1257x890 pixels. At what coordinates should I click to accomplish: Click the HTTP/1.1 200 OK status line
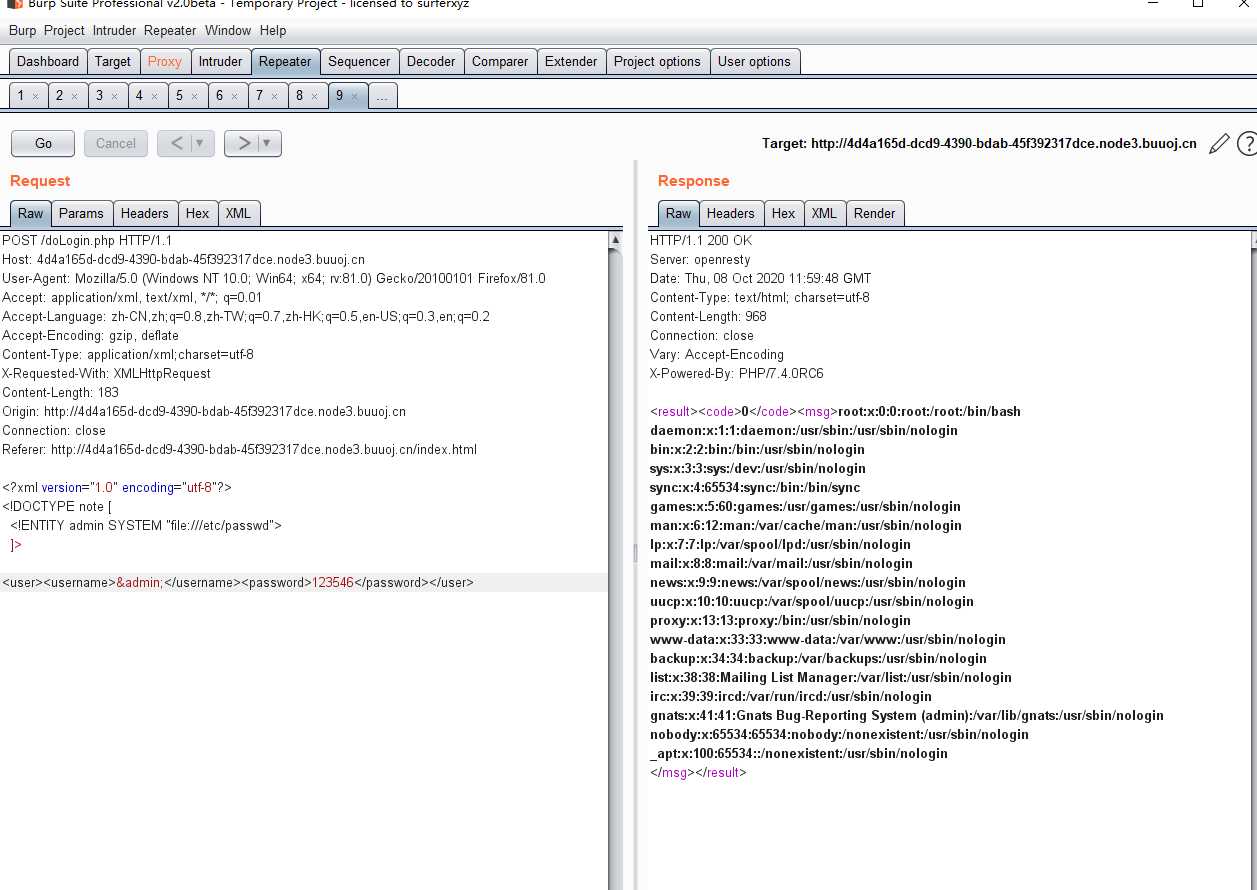(701, 241)
